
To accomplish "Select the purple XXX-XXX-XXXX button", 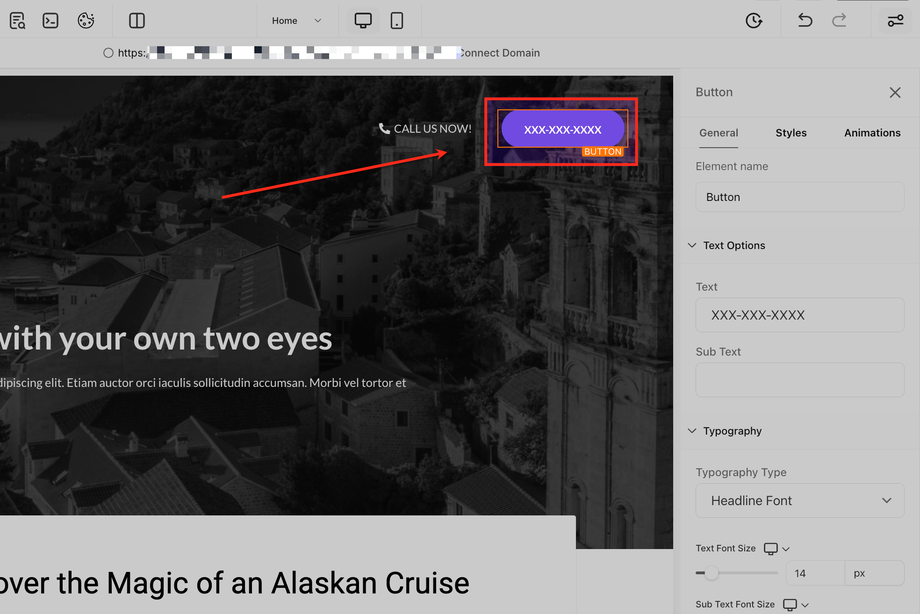I will tap(563, 130).
